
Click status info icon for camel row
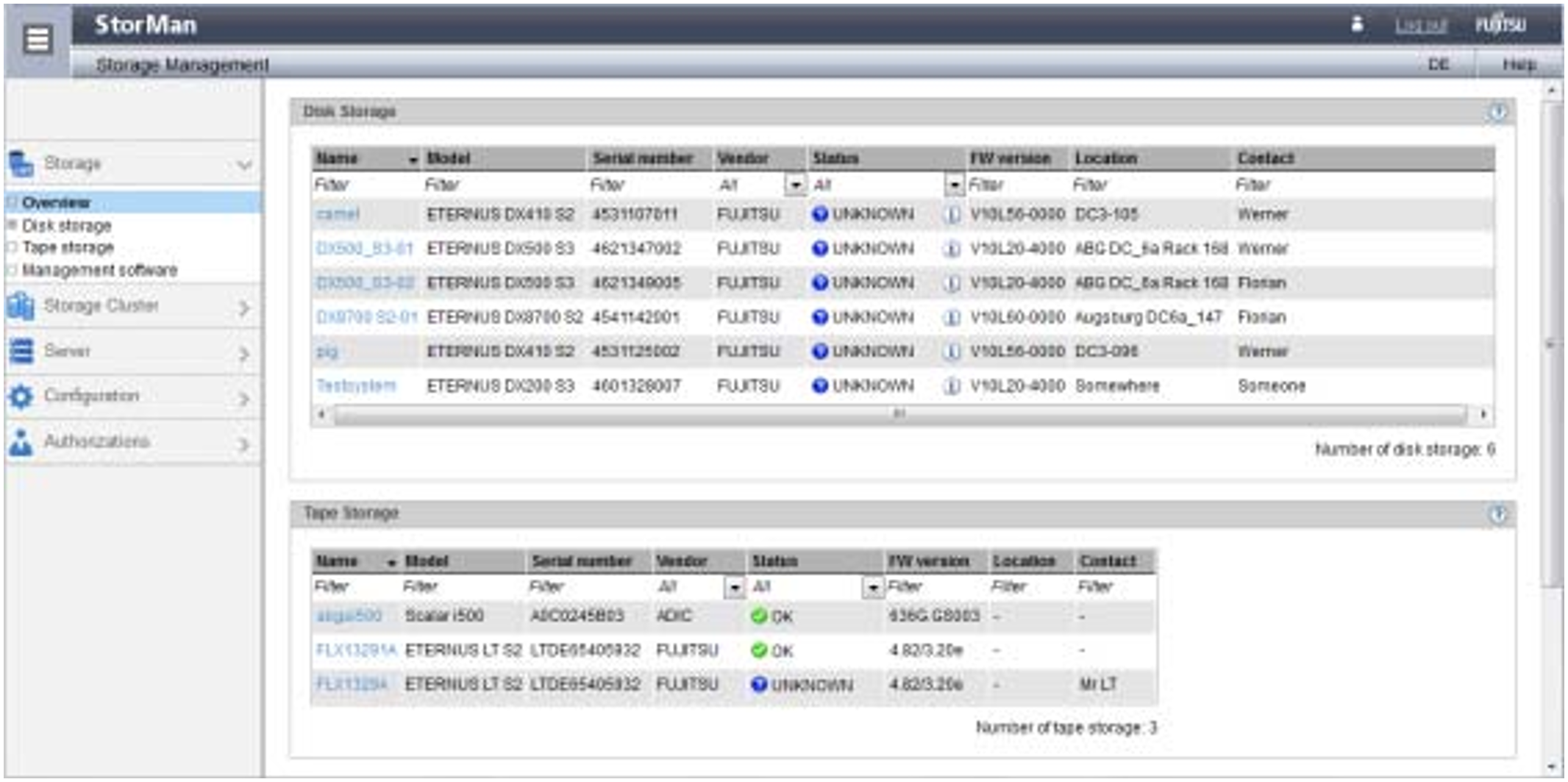click(x=952, y=215)
